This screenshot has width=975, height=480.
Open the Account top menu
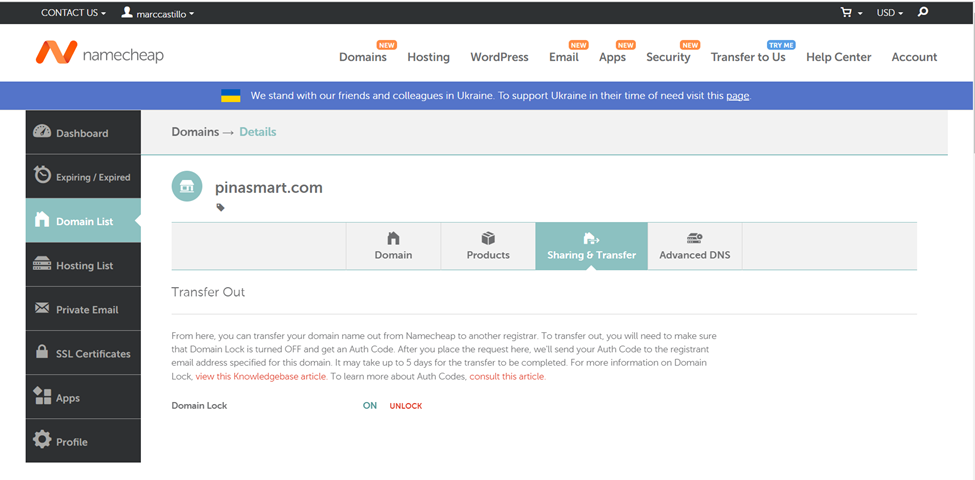tap(914, 57)
